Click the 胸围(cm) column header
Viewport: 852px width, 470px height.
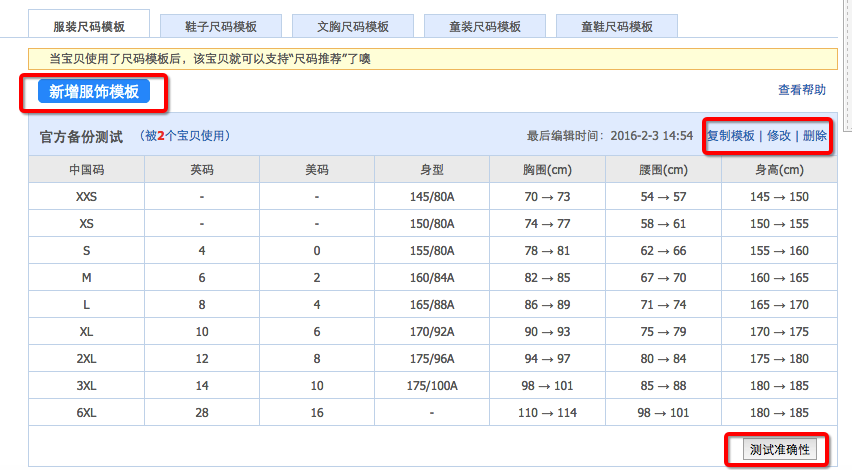(x=547, y=170)
